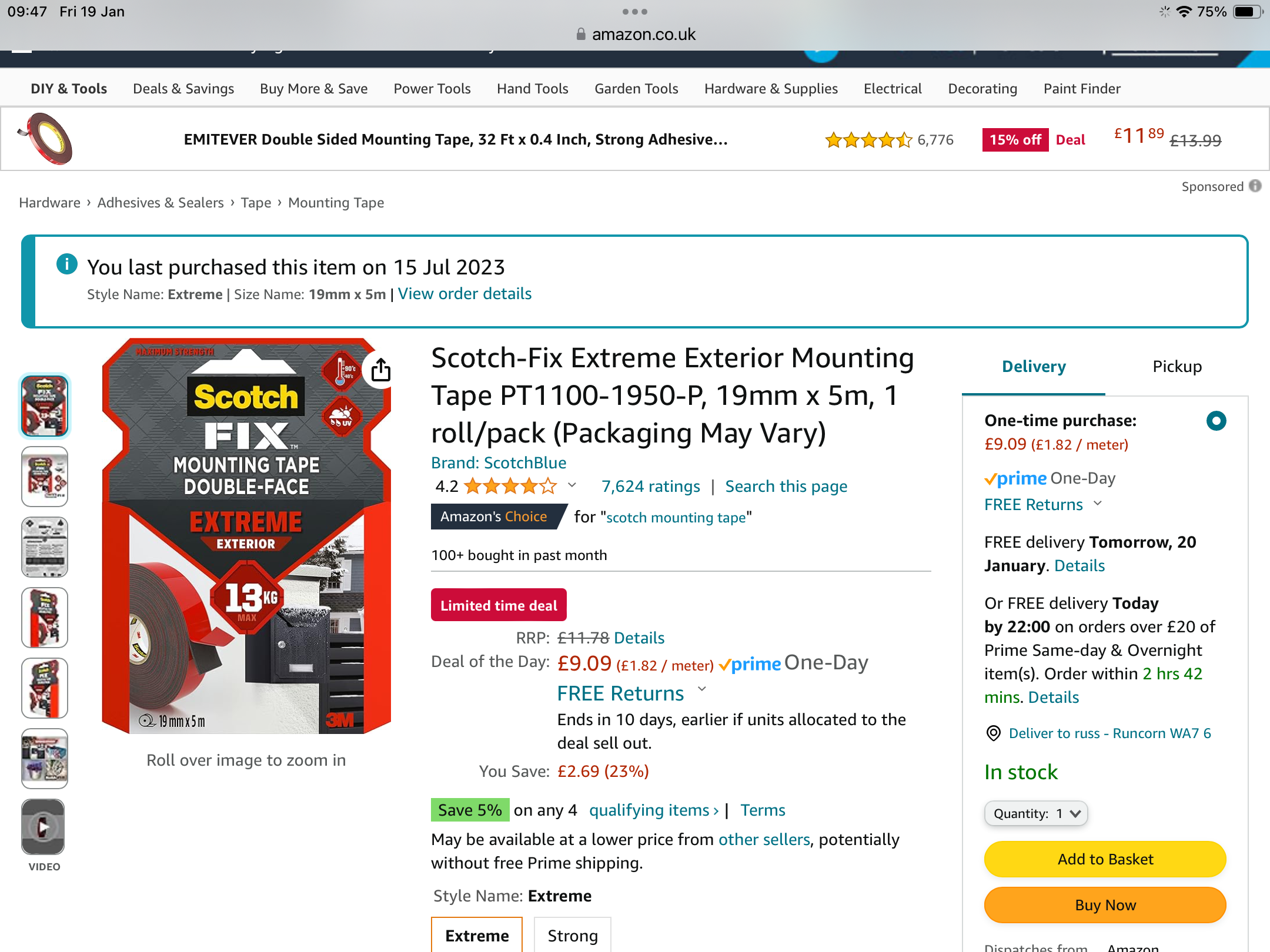
Task: Click the star rating graphic
Action: pyautogui.click(x=510, y=486)
